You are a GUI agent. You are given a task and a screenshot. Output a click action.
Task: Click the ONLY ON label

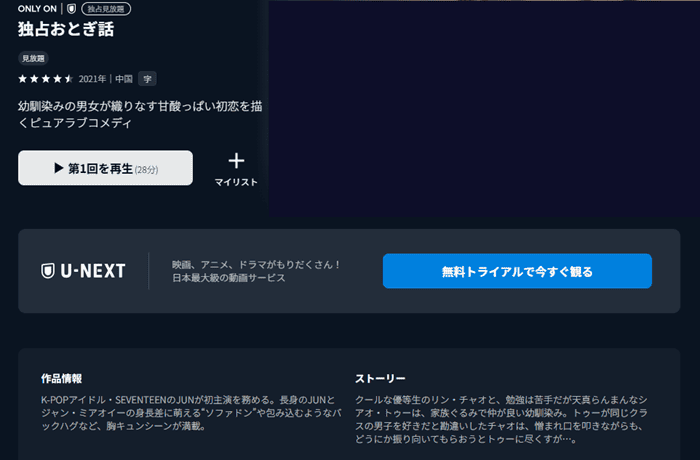pos(38,8)
